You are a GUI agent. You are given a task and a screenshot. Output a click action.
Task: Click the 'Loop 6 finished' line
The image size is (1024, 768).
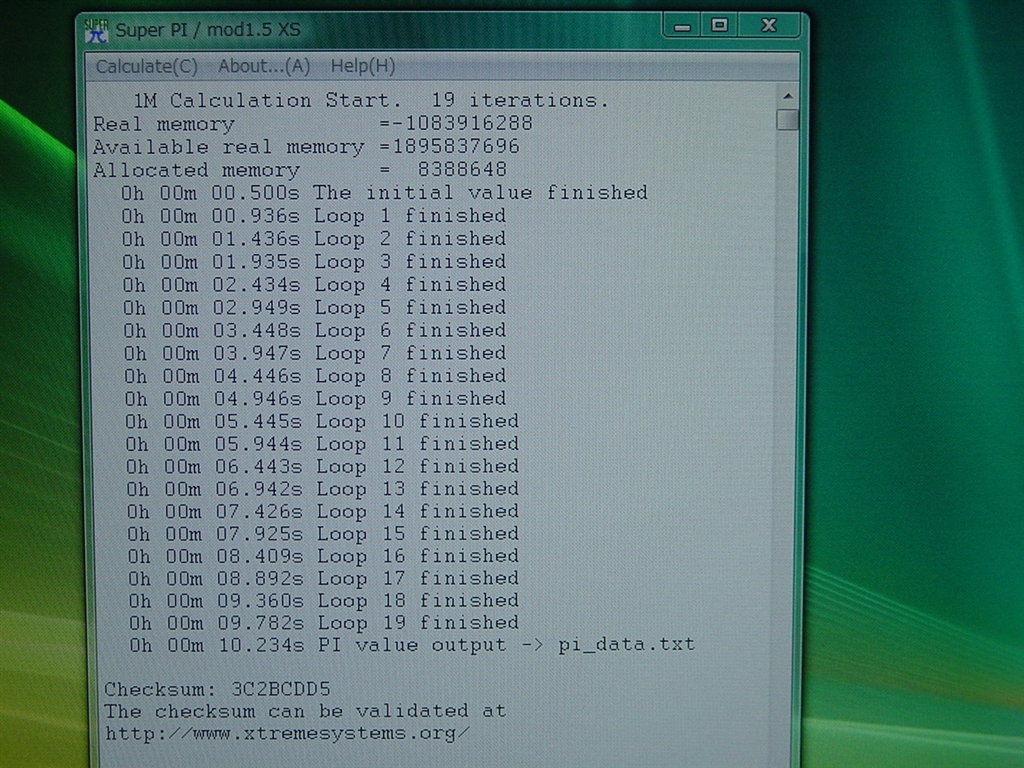pyautogui.click(x=315, y=330)
